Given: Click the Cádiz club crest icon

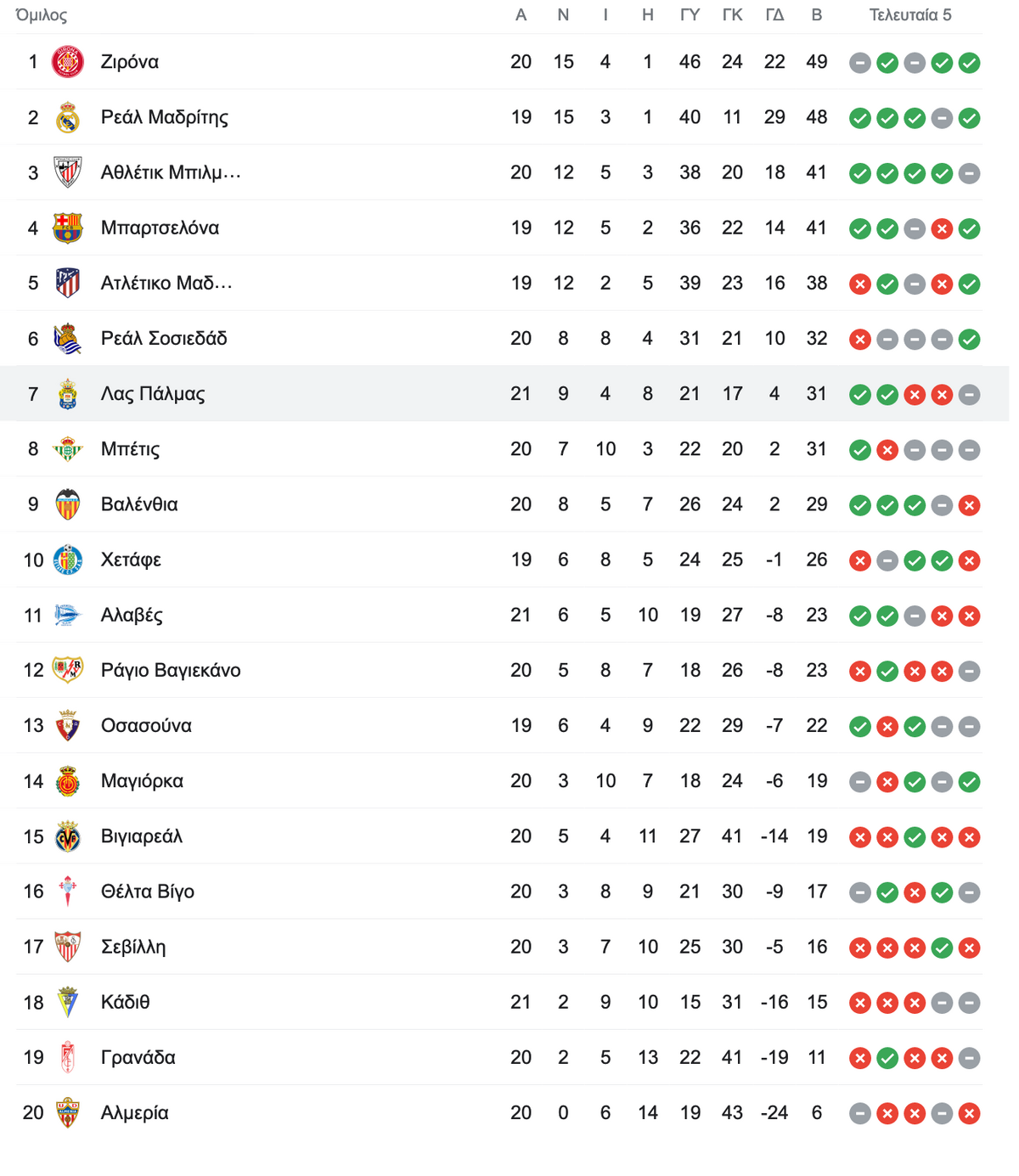Looking at the screenshot, I should 68,1002.
